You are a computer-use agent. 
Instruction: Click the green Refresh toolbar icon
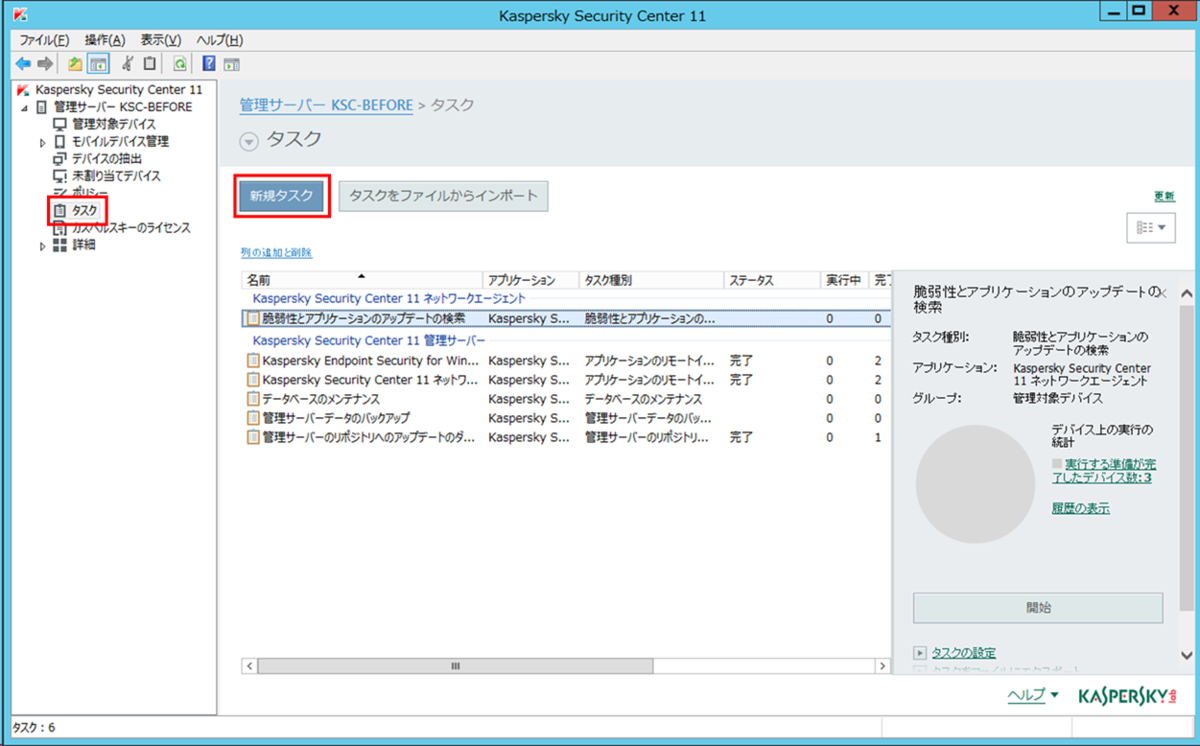(x=179, y=63)
